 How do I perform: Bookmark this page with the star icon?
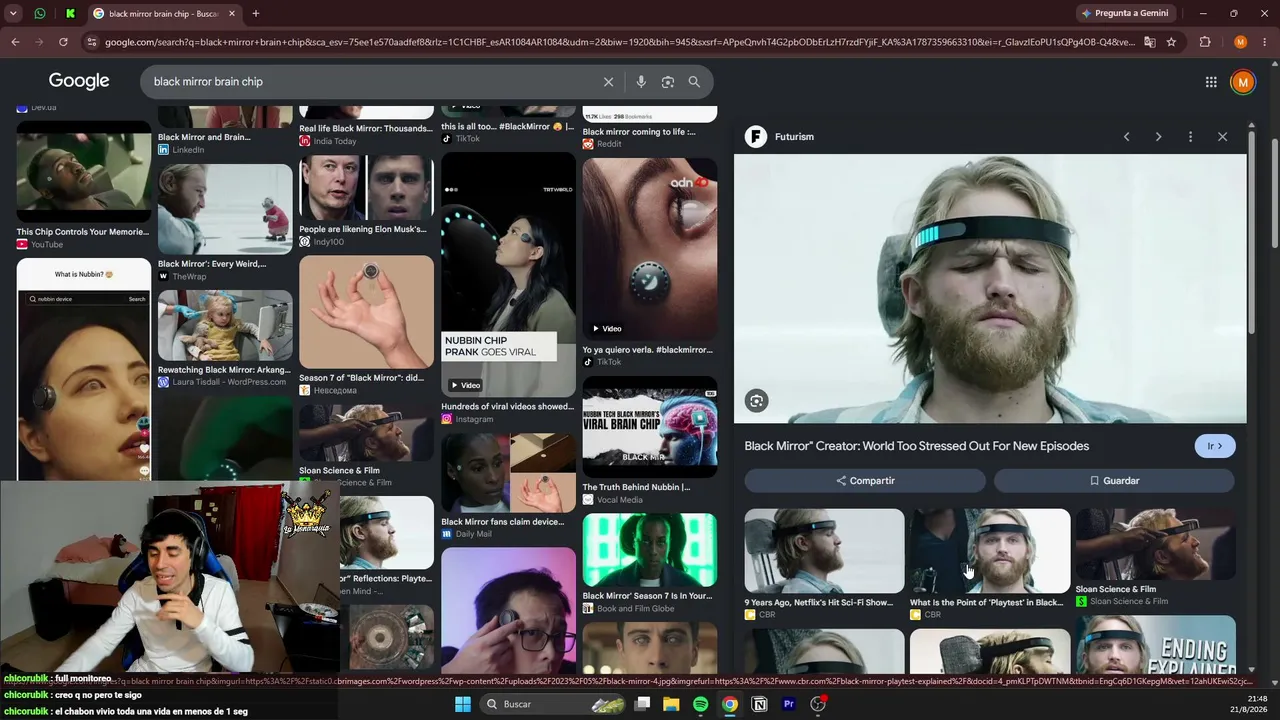(1171, 42)
